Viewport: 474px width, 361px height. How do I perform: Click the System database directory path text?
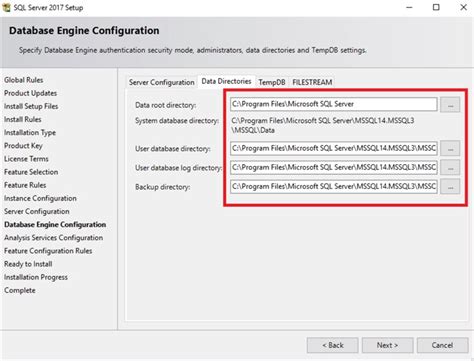point(323,125)
